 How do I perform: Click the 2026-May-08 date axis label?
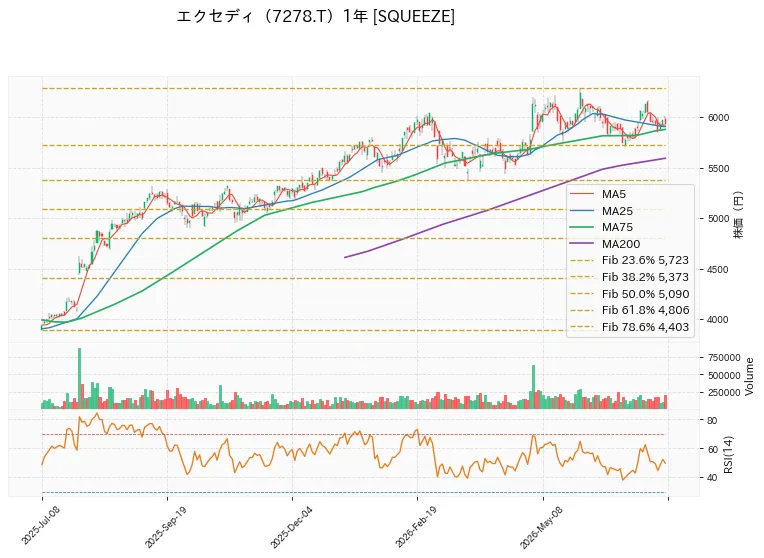coord(538,526)
